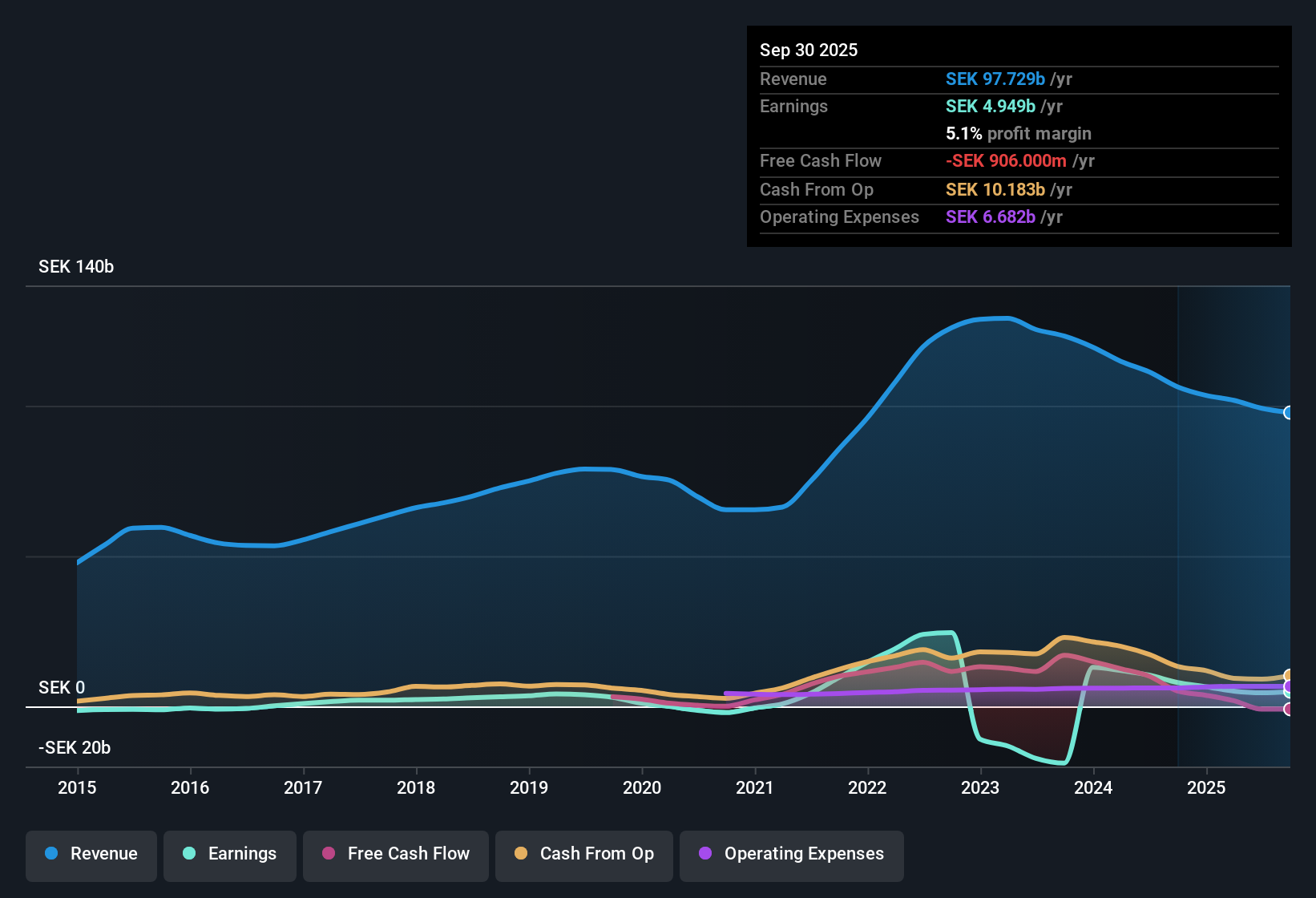Toggle Operating Expenses line visibility
The width and height of the screenshot is (1316, 898).
(x=791, y=854)
